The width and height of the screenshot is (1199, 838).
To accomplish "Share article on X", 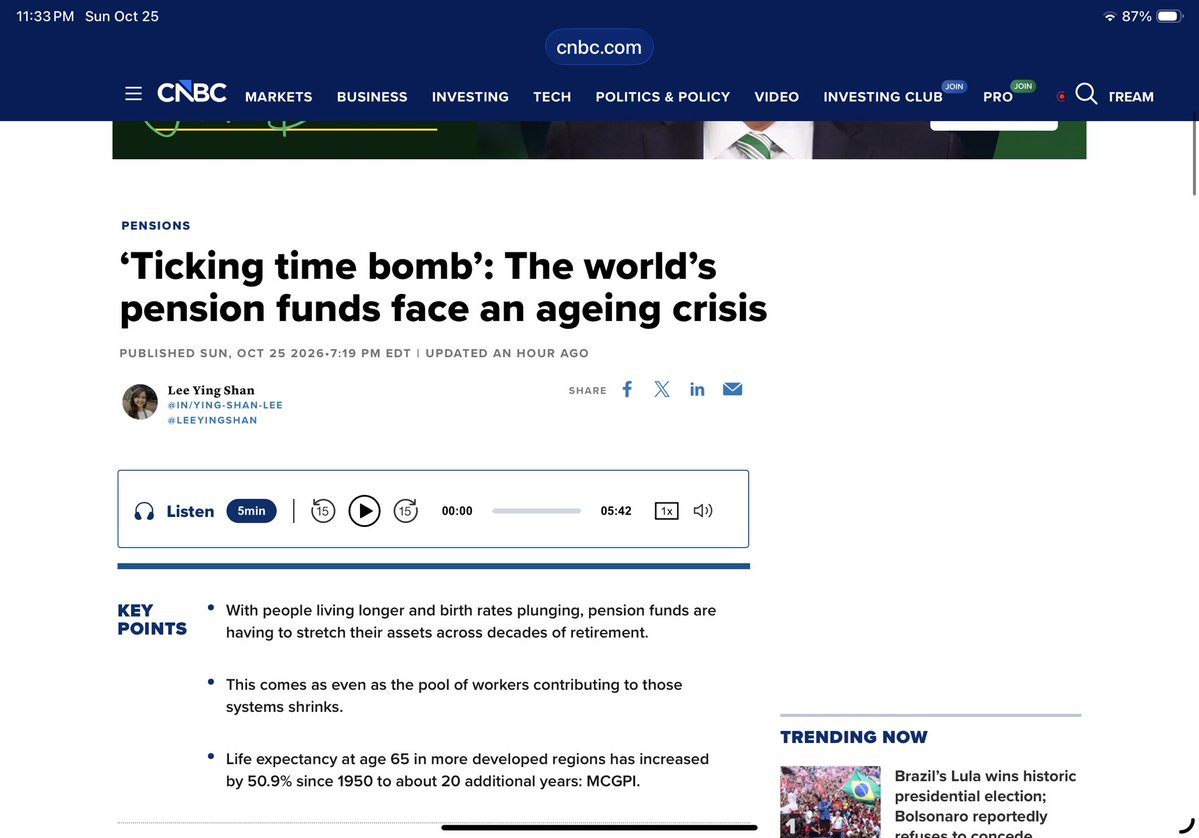I will [662, 389].
